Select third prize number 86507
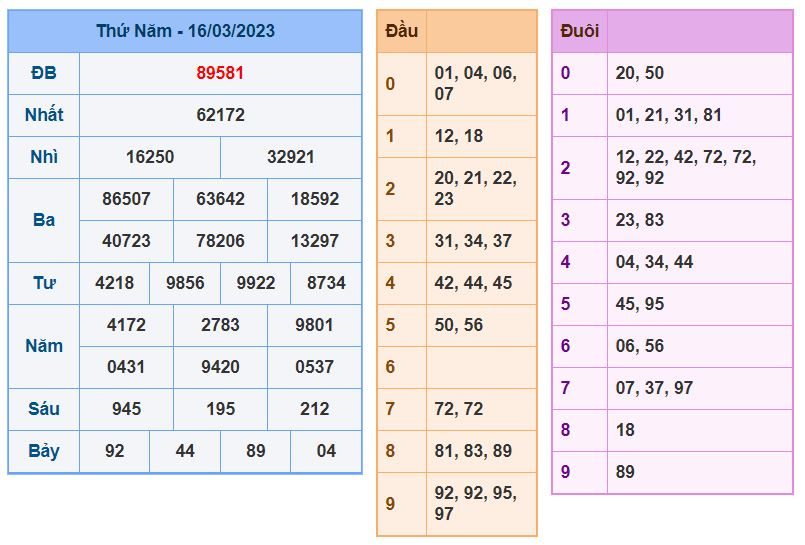The height and width of the screenshot is (545, 805). click(126, 199)
